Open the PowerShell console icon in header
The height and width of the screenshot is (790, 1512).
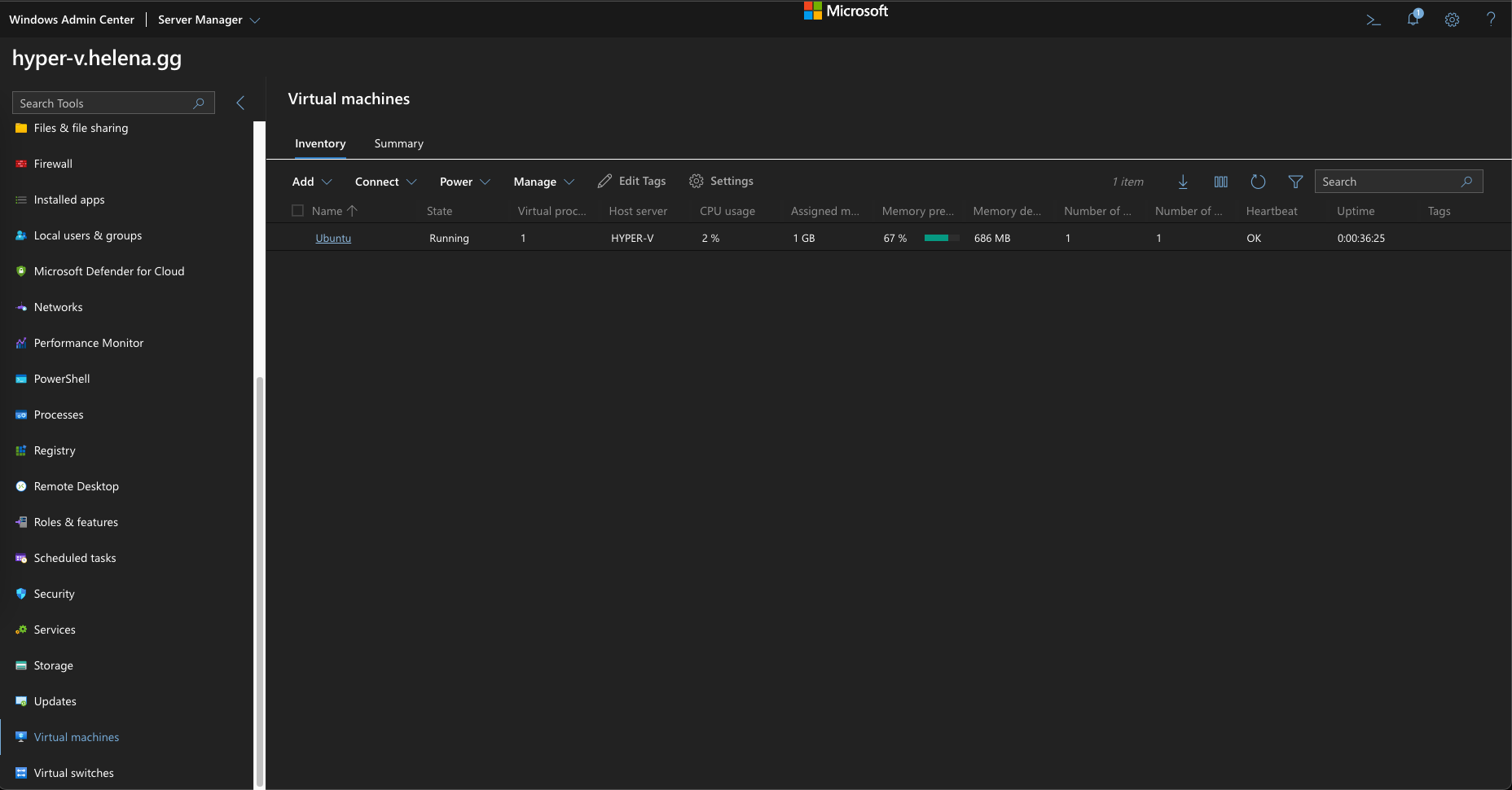click(x=1374, y=20)
